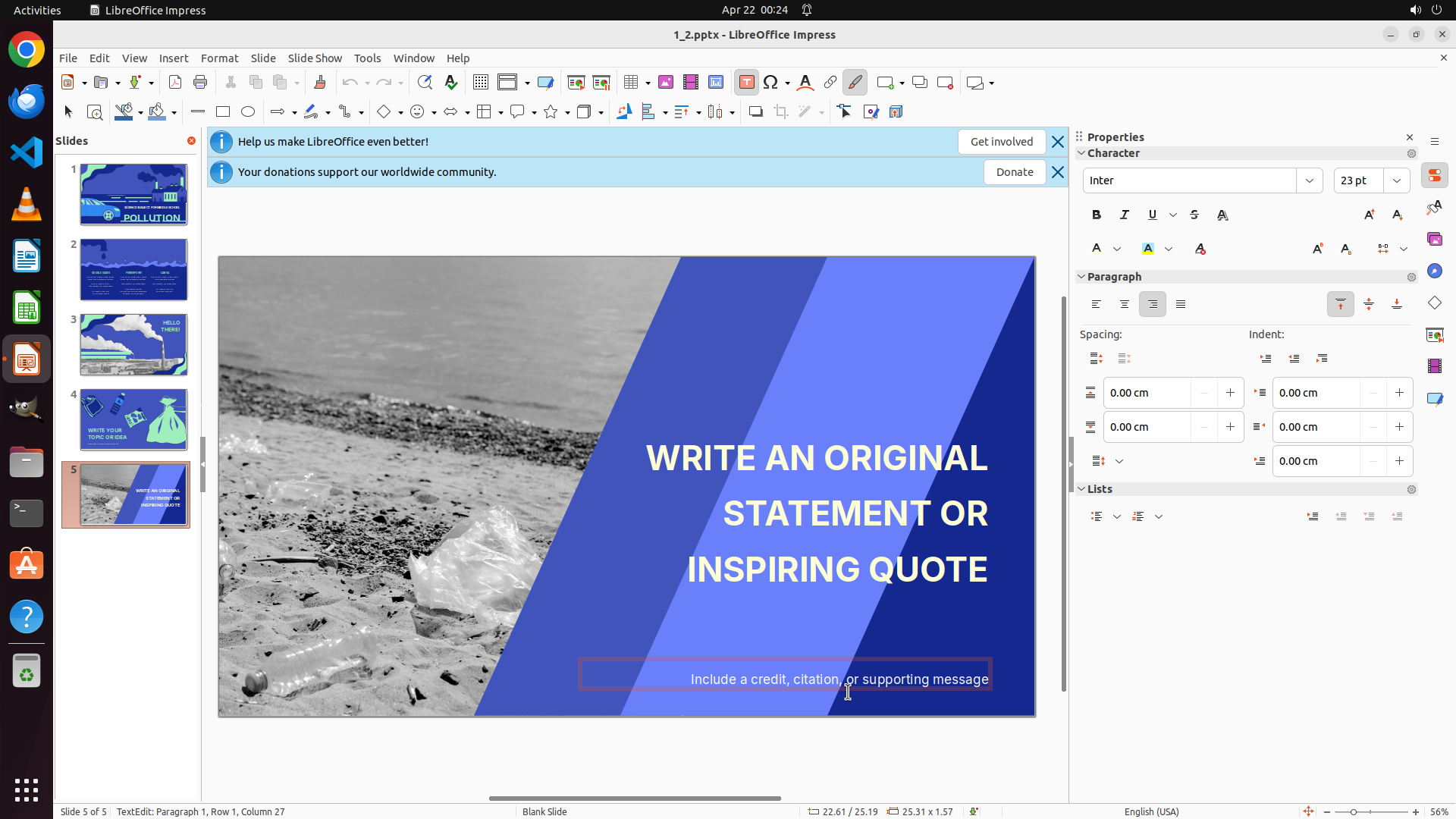This screenshot has width=1456, height=819.
Task: Open the font size 23 pt dropdown
Action: click(1397, 180)
